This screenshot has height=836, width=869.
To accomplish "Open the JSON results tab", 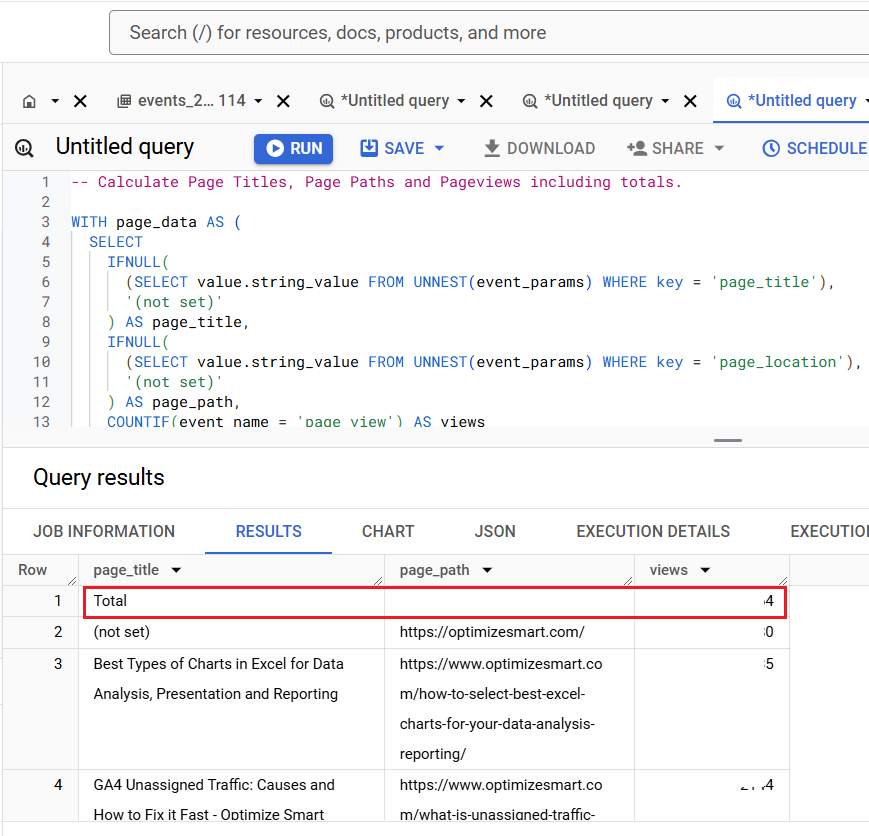I will point(495,531).
